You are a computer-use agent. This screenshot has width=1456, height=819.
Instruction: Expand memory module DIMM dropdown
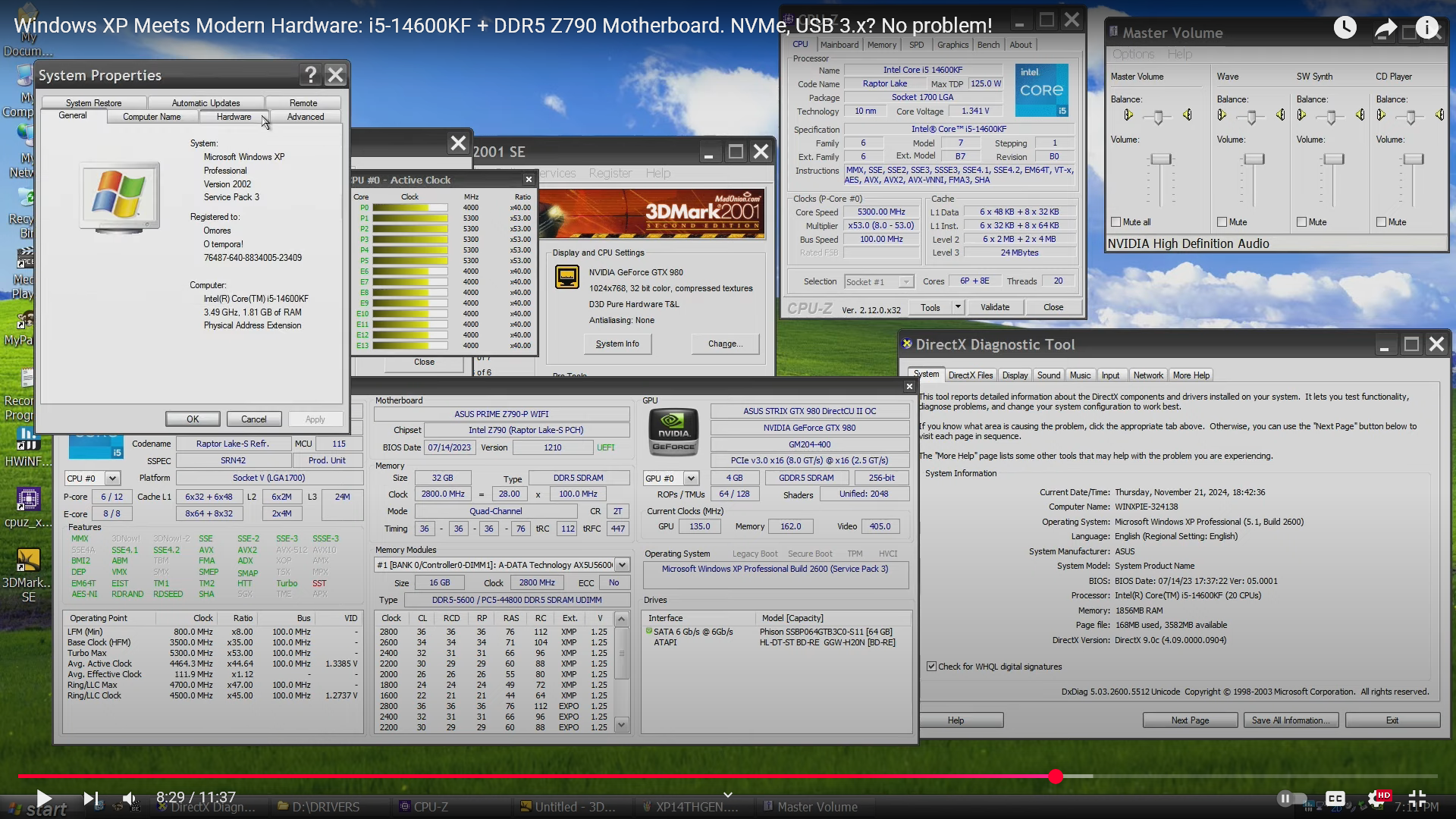pos(622,565)
